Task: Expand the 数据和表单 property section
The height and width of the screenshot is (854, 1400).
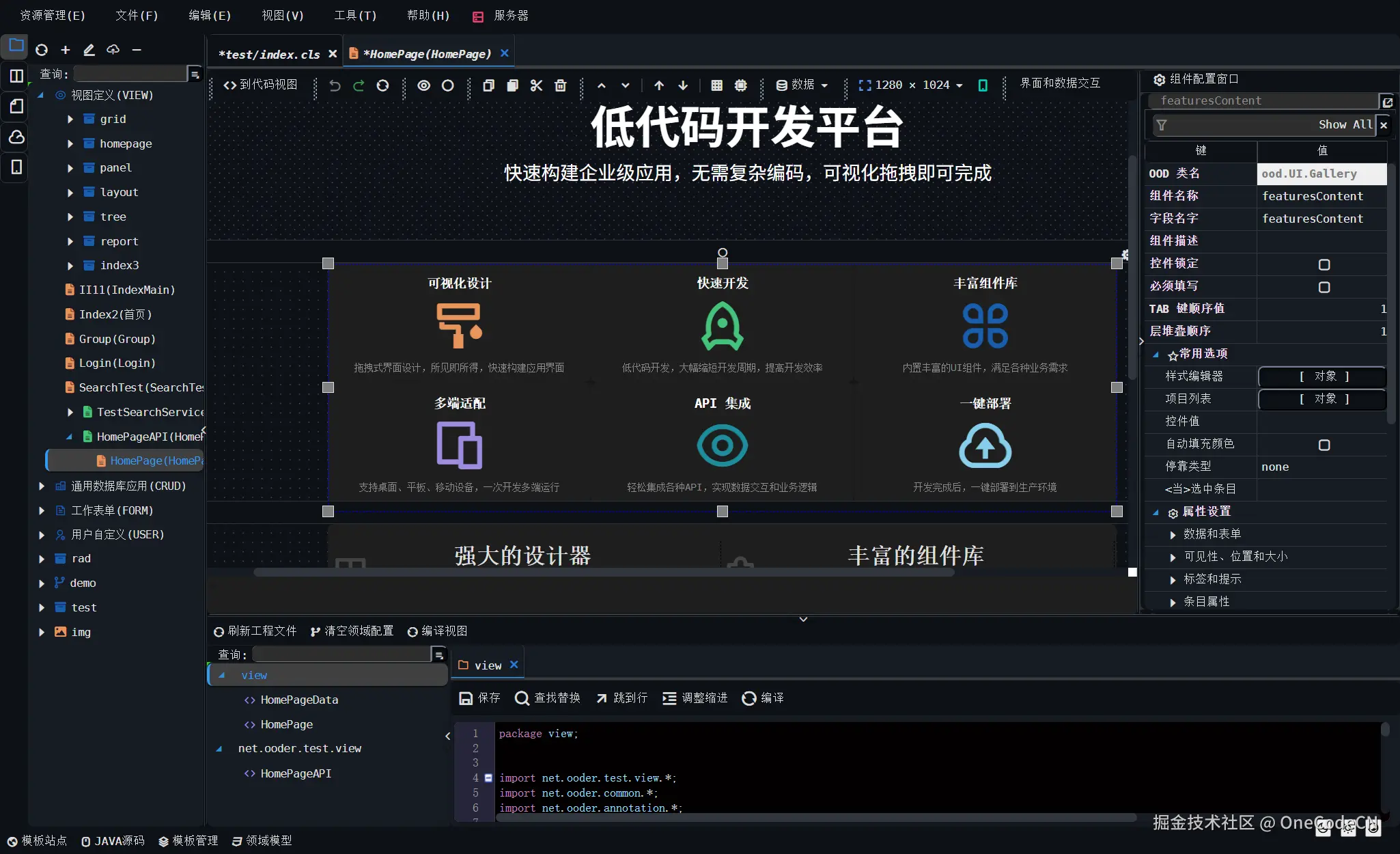Action: 1173,534
